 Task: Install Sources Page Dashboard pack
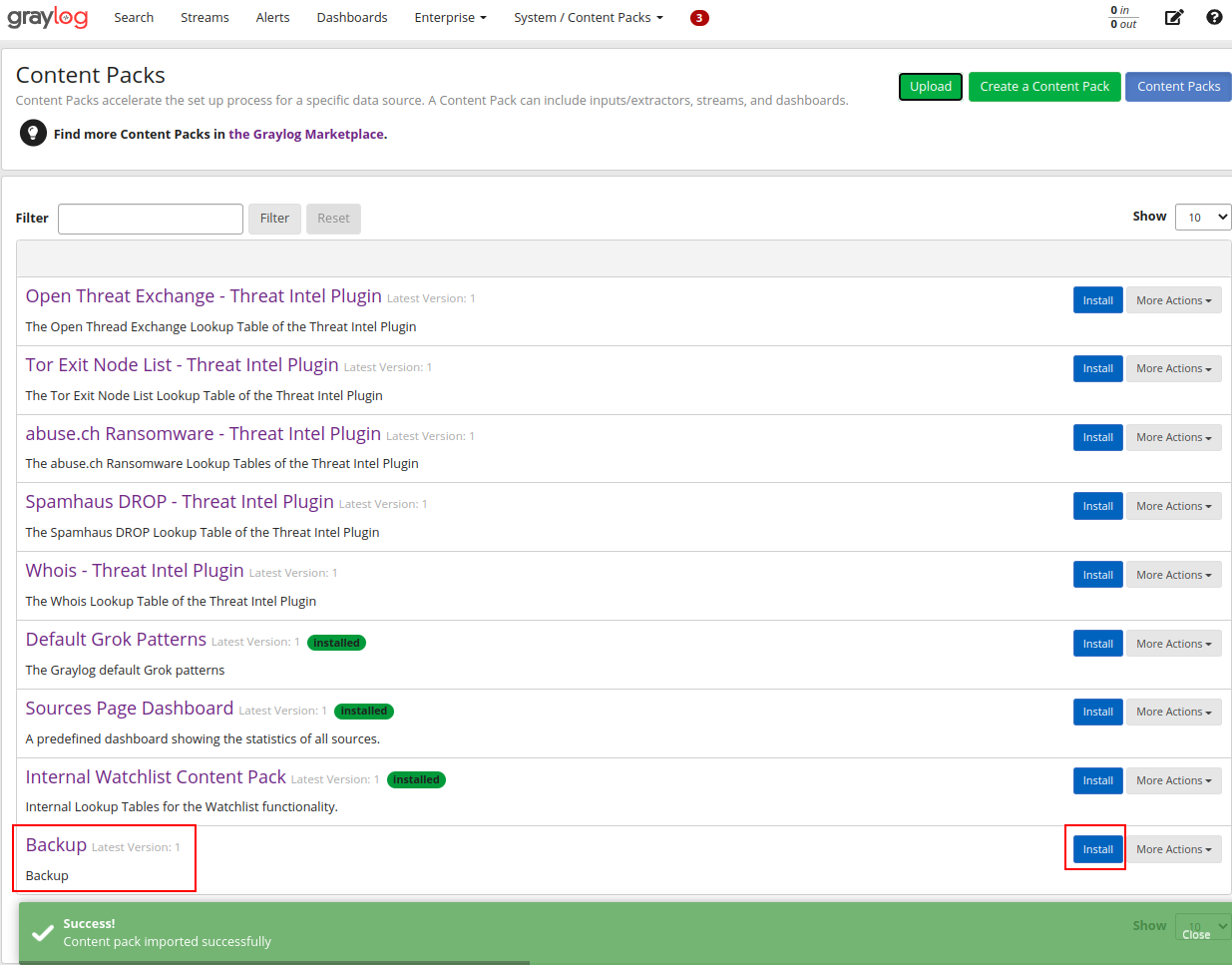point(1098,712)
